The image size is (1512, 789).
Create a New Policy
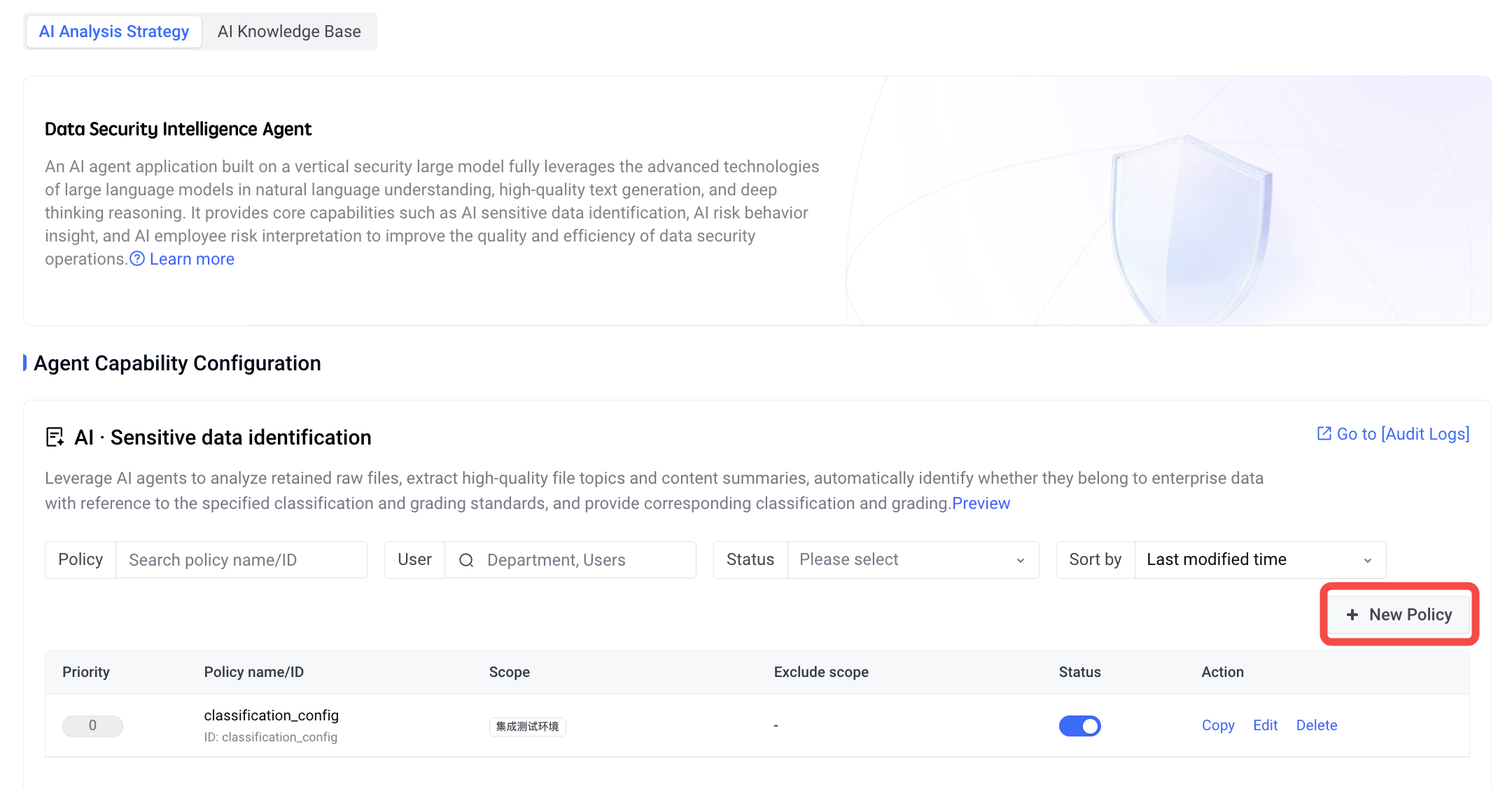pyautogui.click(x=1399, y=615)
